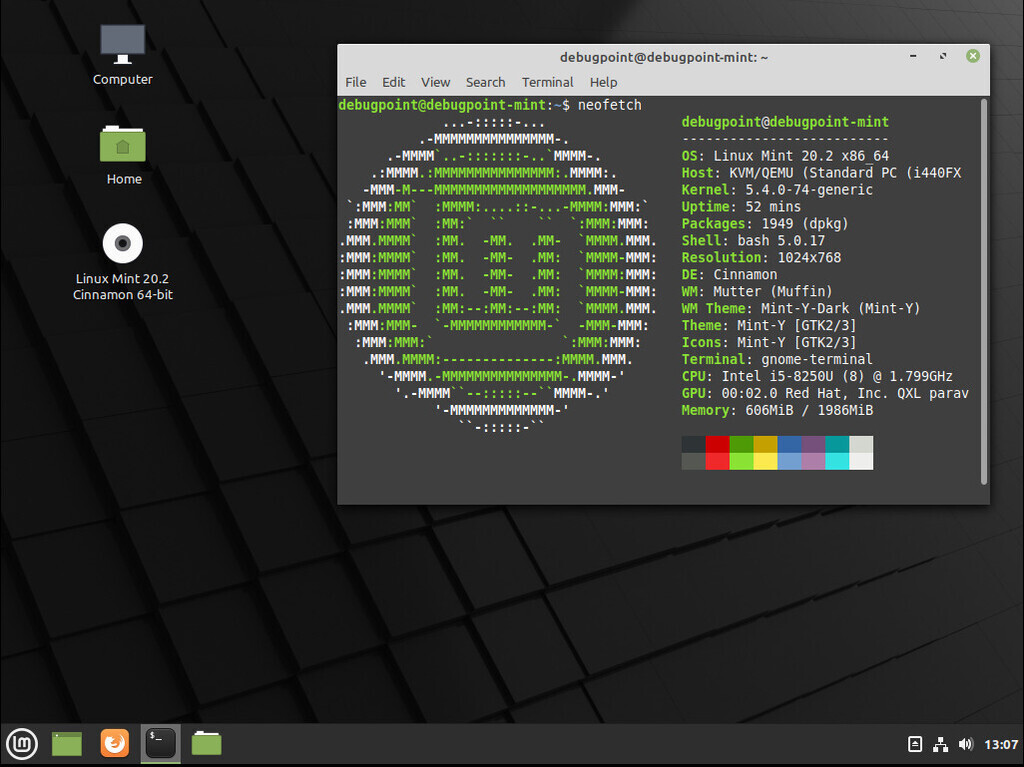
Task: Click the notifications tray icon
Action: pos(915,744)
